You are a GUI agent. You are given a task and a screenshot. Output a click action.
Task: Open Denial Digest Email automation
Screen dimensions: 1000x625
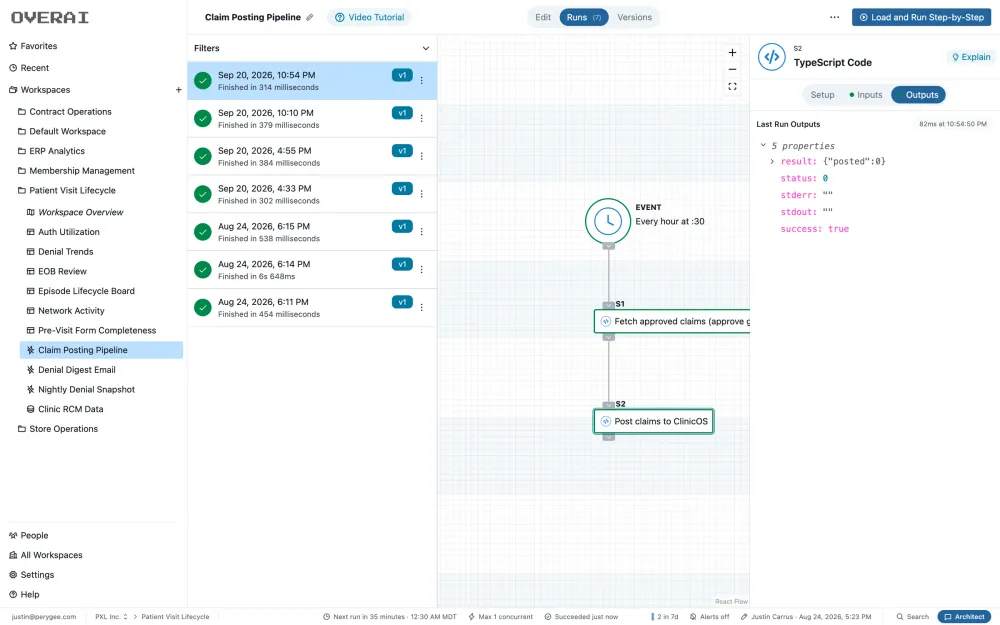77,370
